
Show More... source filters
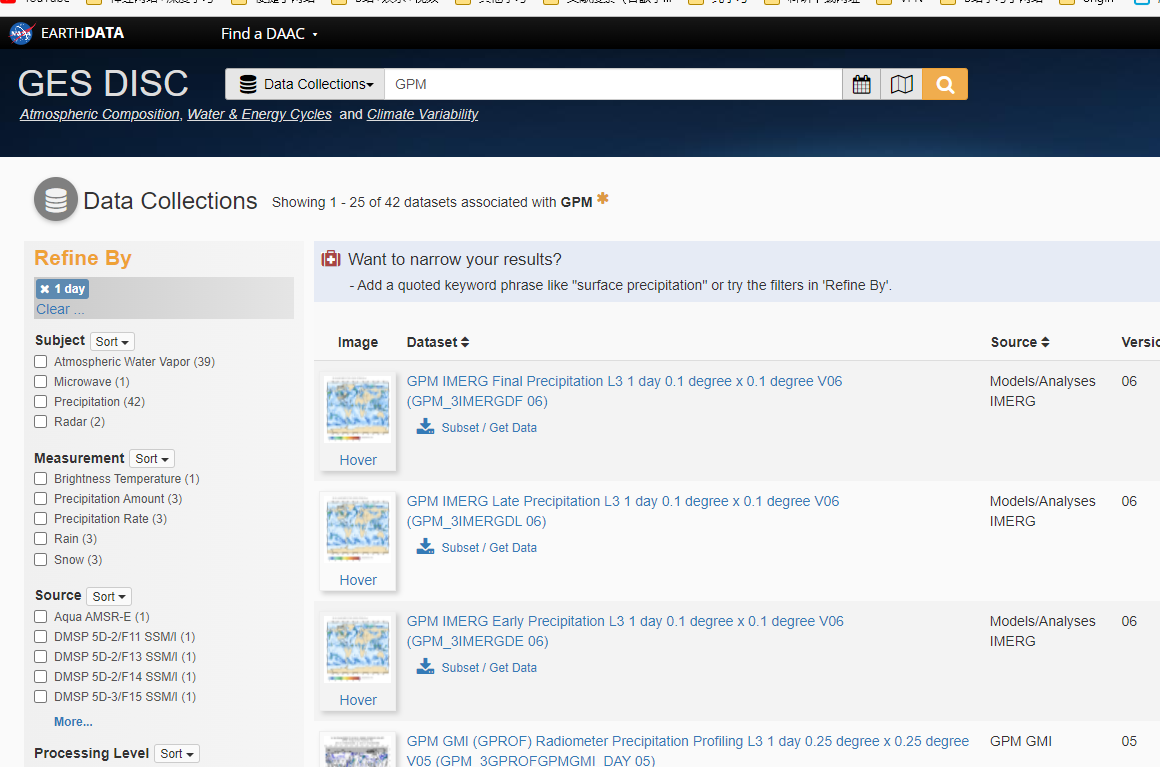(x=73, y=722)
